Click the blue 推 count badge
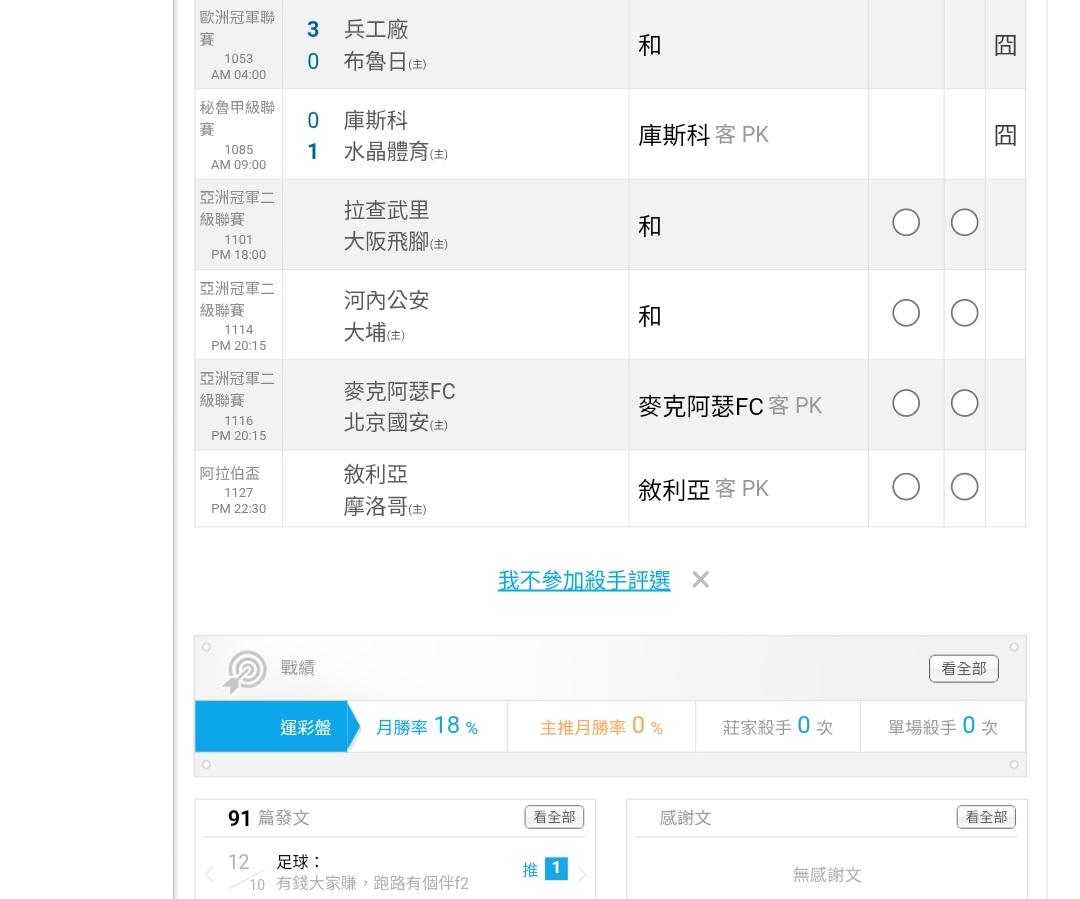 pyautogui.click(x=556, y=869)
